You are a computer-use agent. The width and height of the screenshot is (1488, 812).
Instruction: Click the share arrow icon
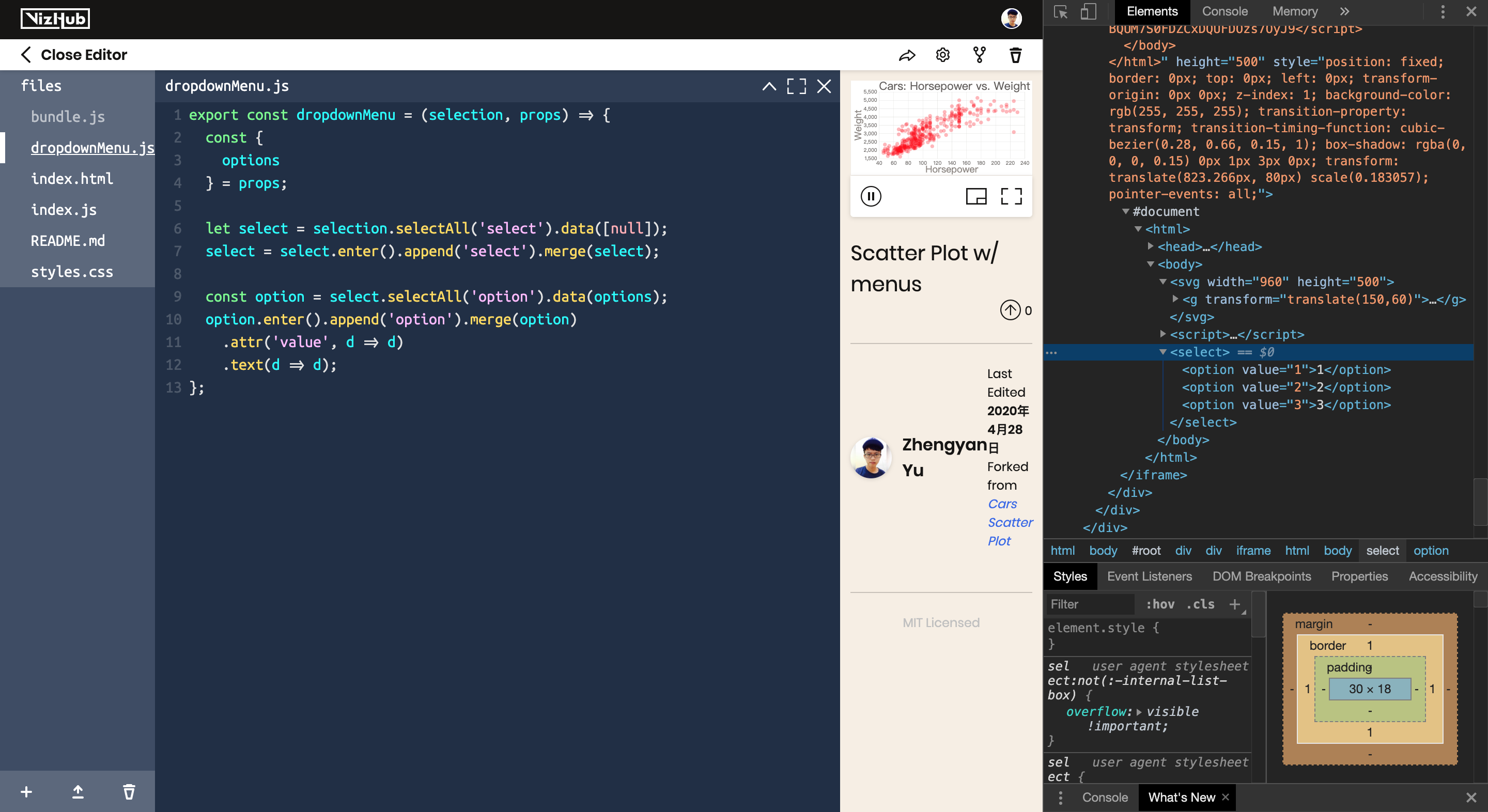[907, 55]
